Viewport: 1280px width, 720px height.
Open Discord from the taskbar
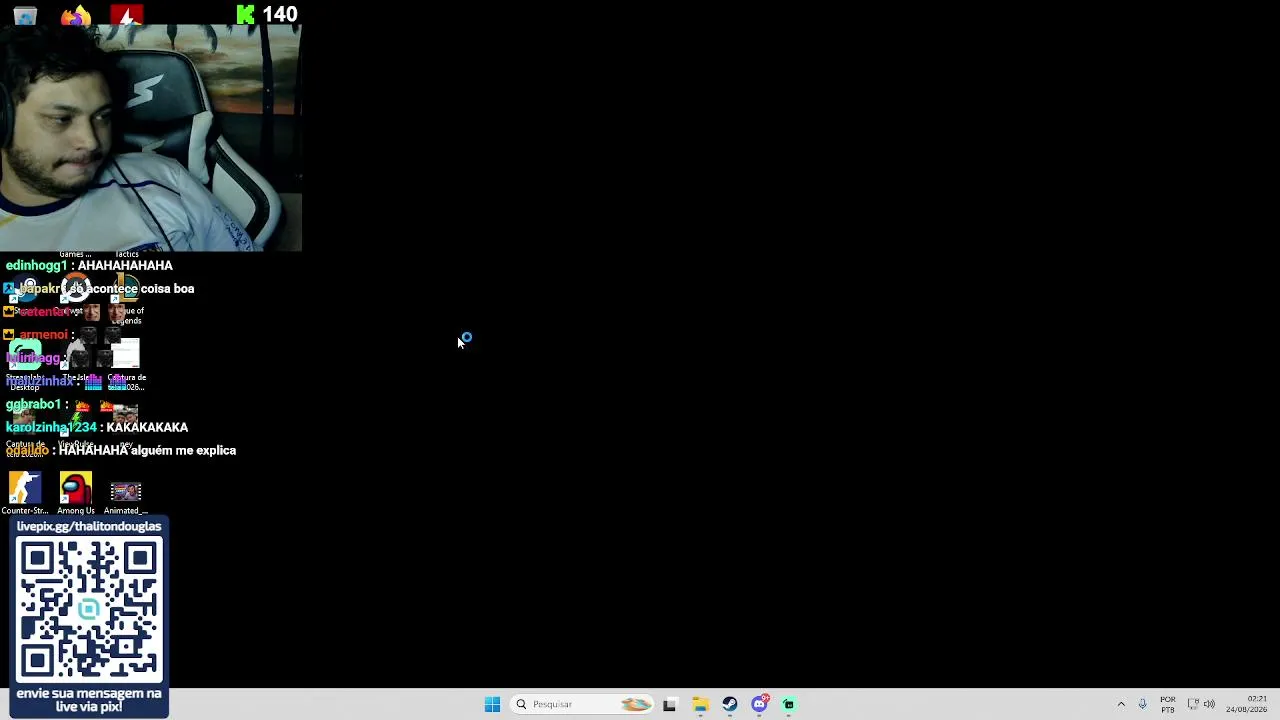(x=759, y=704)
